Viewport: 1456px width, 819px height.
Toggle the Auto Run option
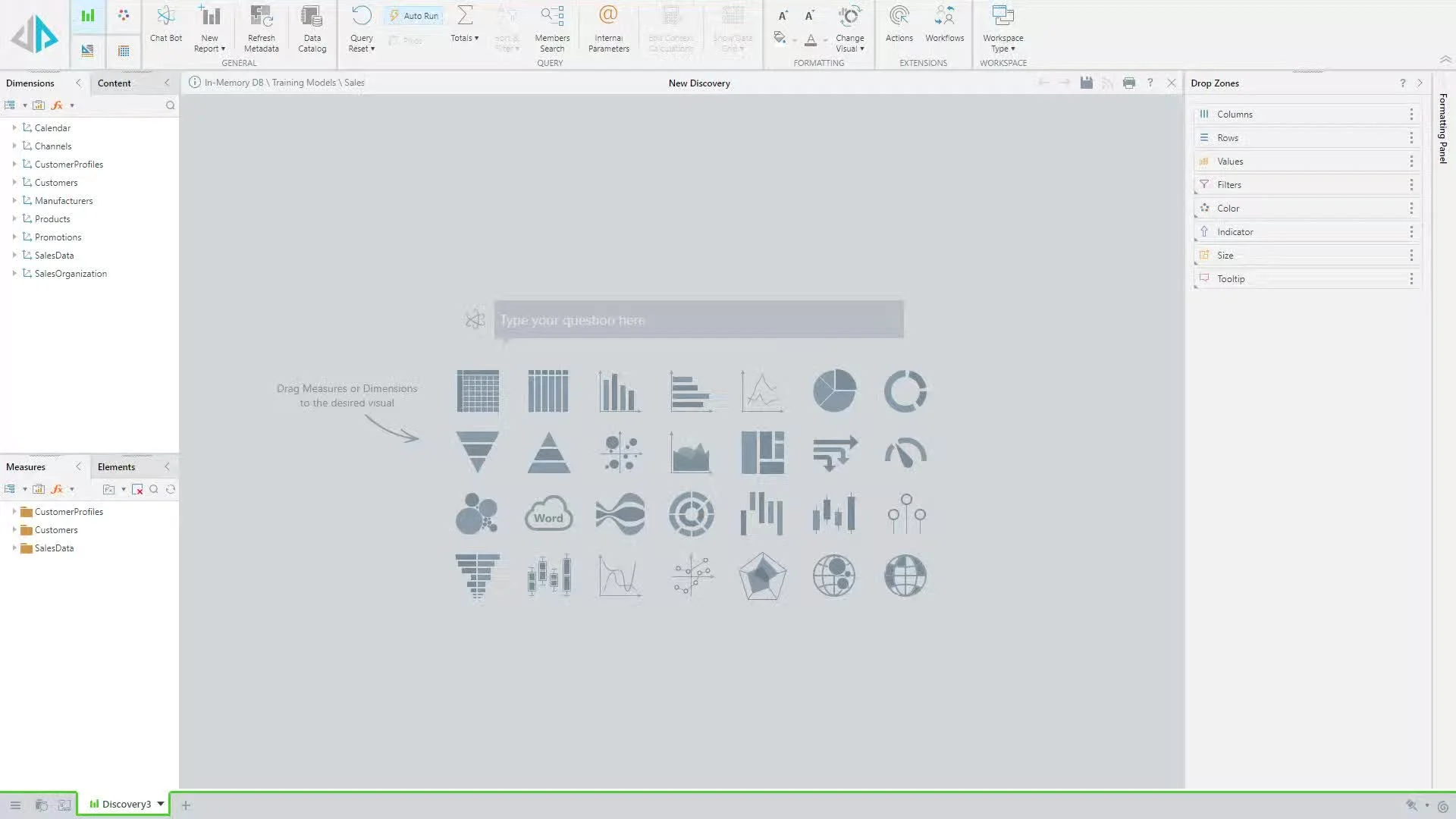[414, 15]
